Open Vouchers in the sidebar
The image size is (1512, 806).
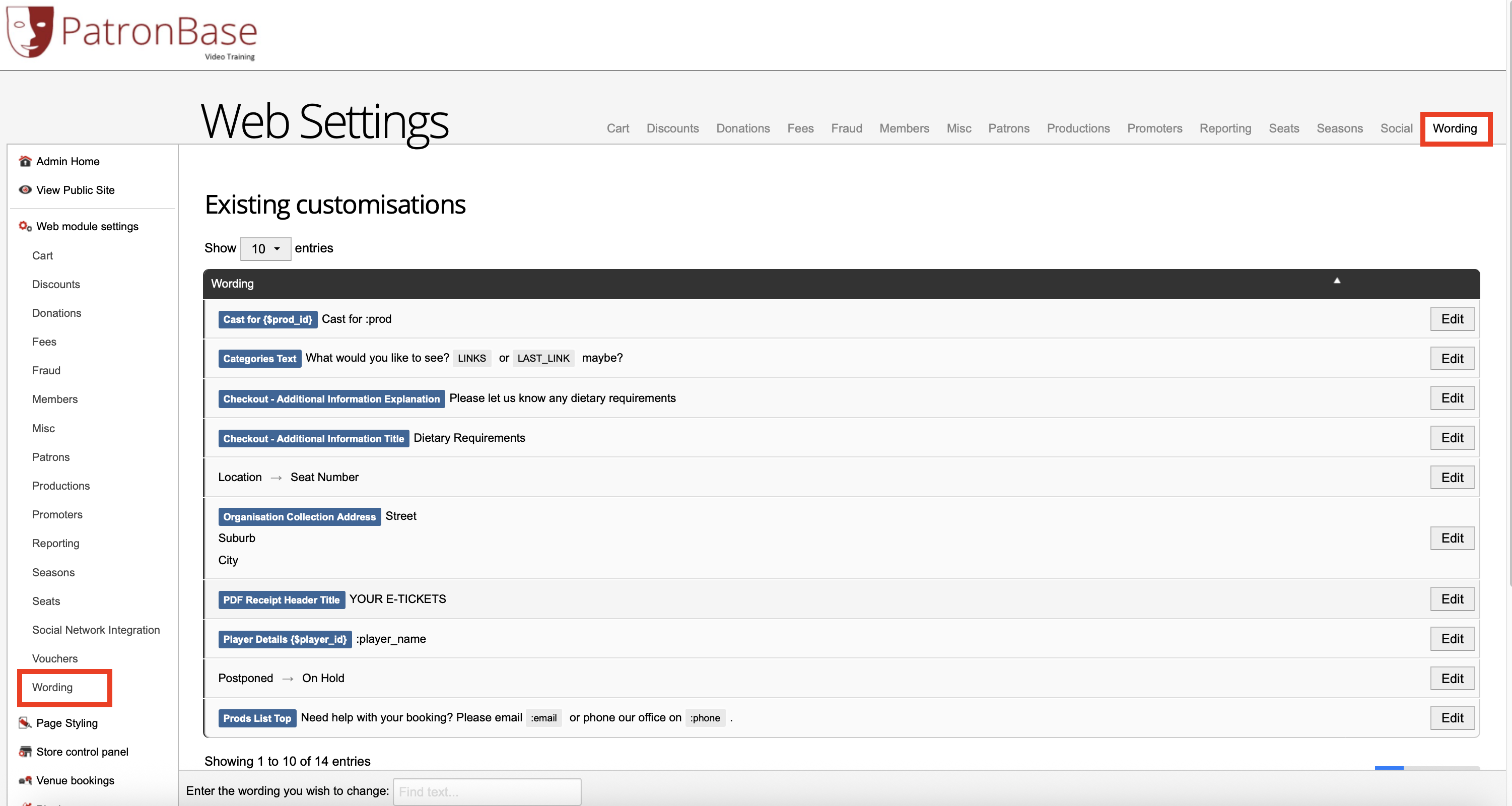(54, 658)
